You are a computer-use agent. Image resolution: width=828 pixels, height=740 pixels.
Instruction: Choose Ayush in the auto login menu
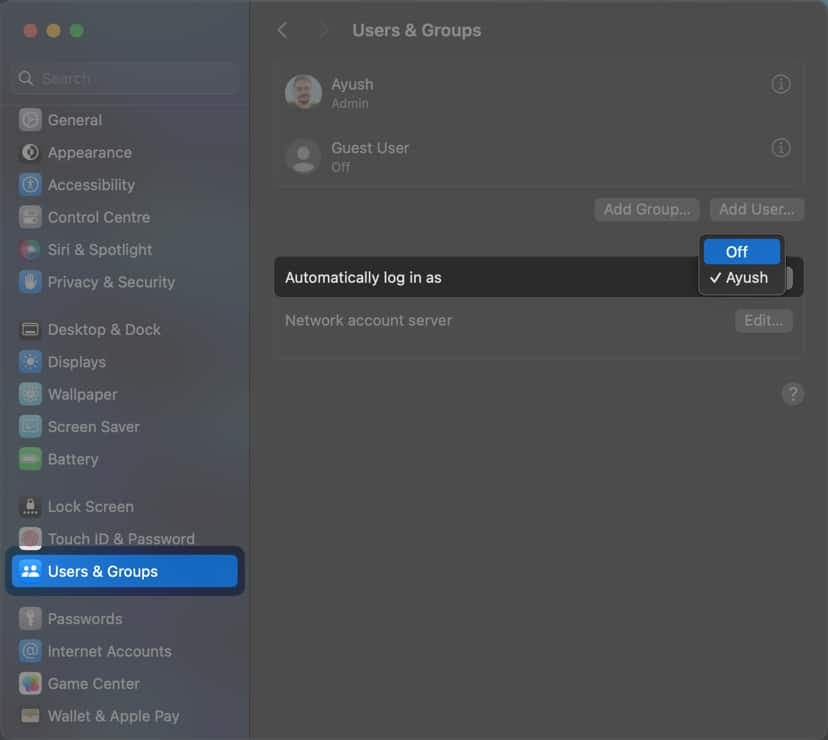tap(741, 277)
